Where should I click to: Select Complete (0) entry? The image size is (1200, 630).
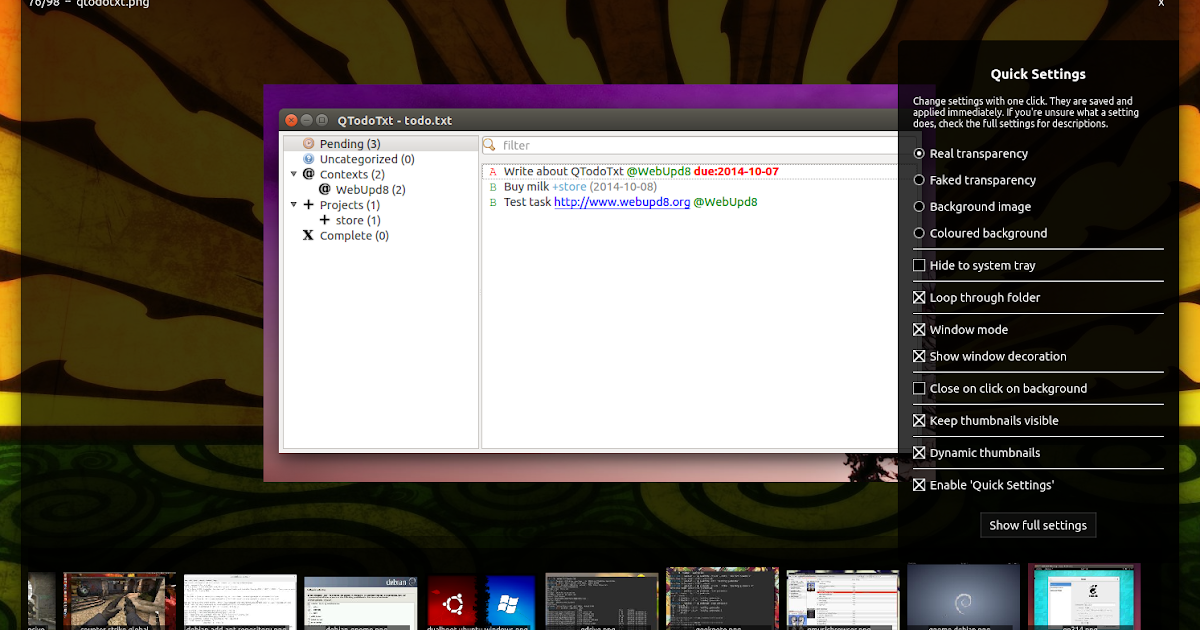tap(354, 236)
